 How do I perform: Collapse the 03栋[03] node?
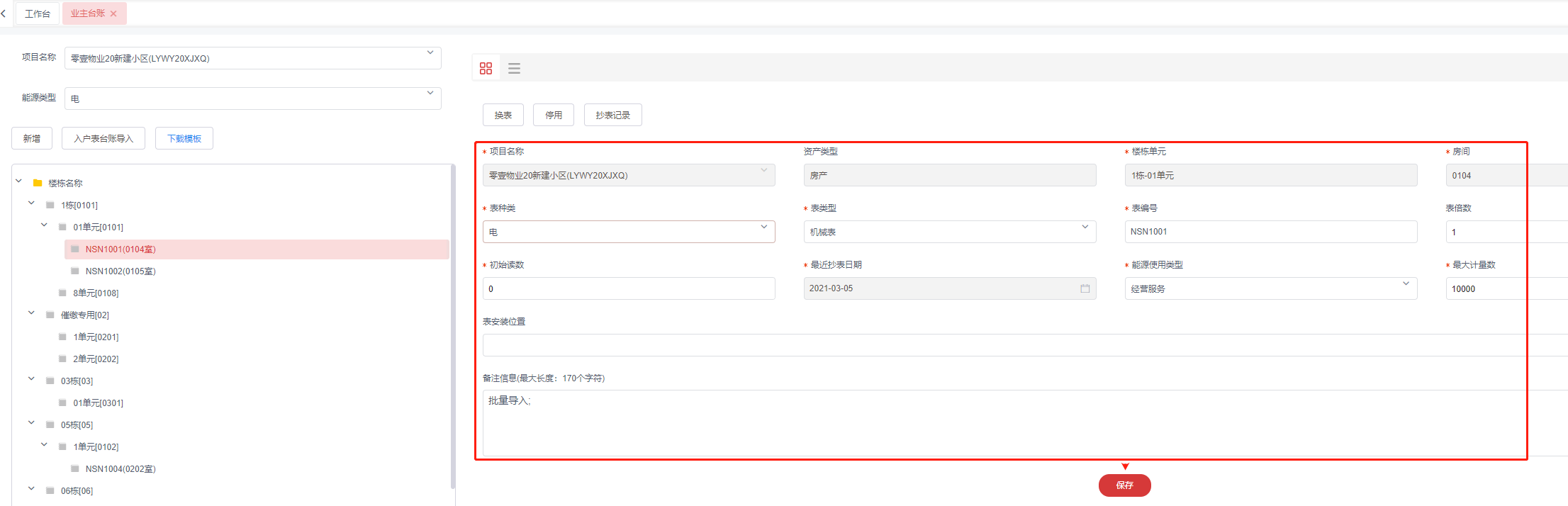point(31,379)
